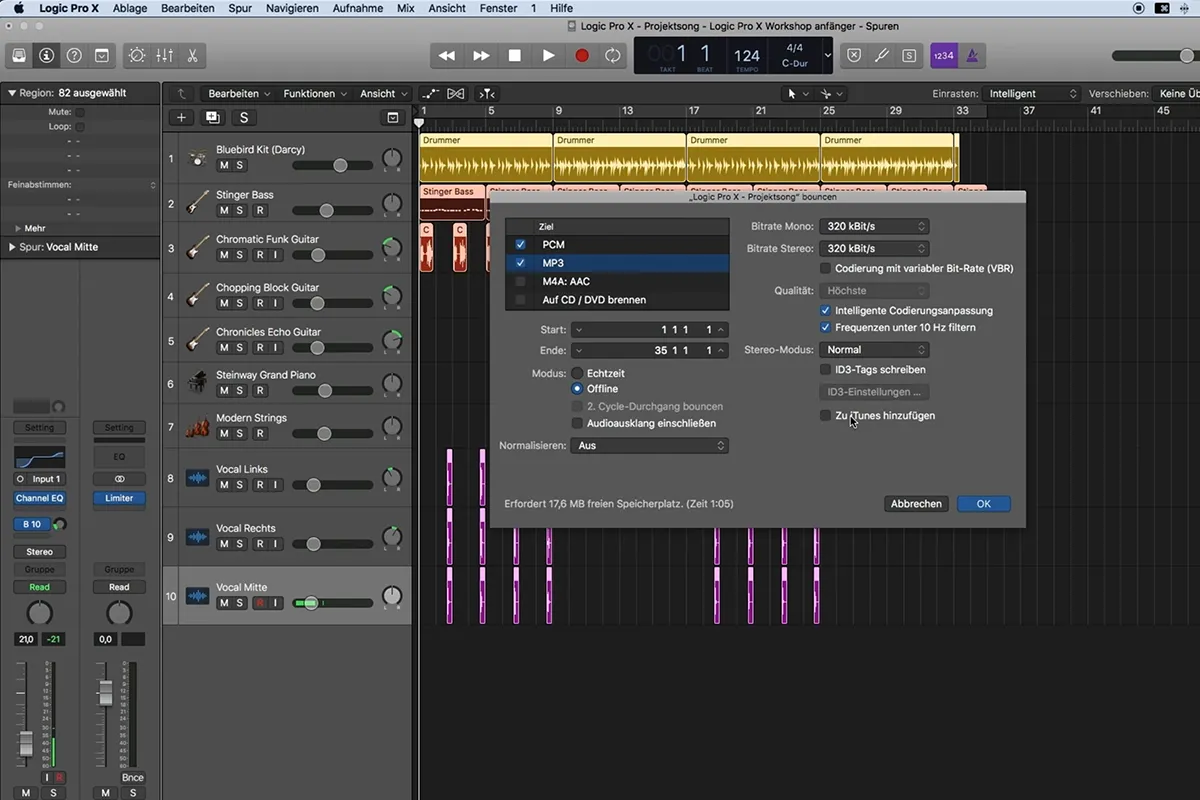Viewport: 1200px width, 800px height.
Task: Open the Bitrate Mono dropdown
Action: (874, 227)
